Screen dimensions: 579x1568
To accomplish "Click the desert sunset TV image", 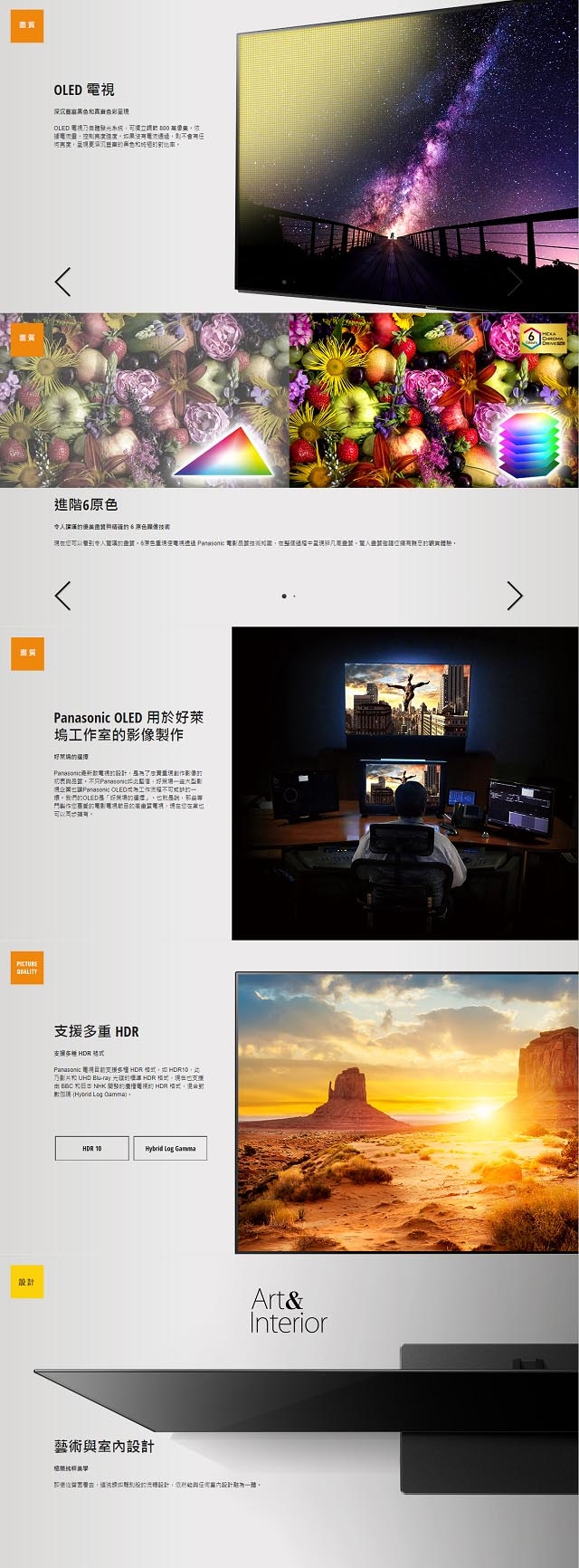I will (x=407, y=1113).
